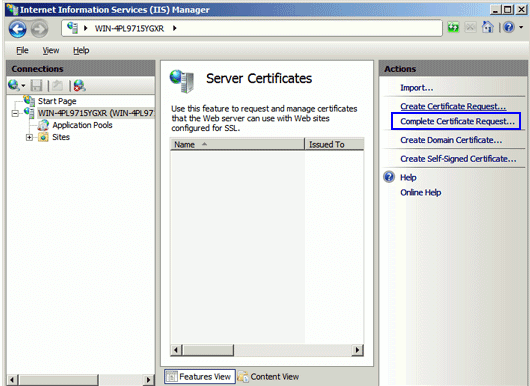This screenshot has height=386, width=530.
Task: Click Complete Certificate Request link
Action: (x=457, y=121)
